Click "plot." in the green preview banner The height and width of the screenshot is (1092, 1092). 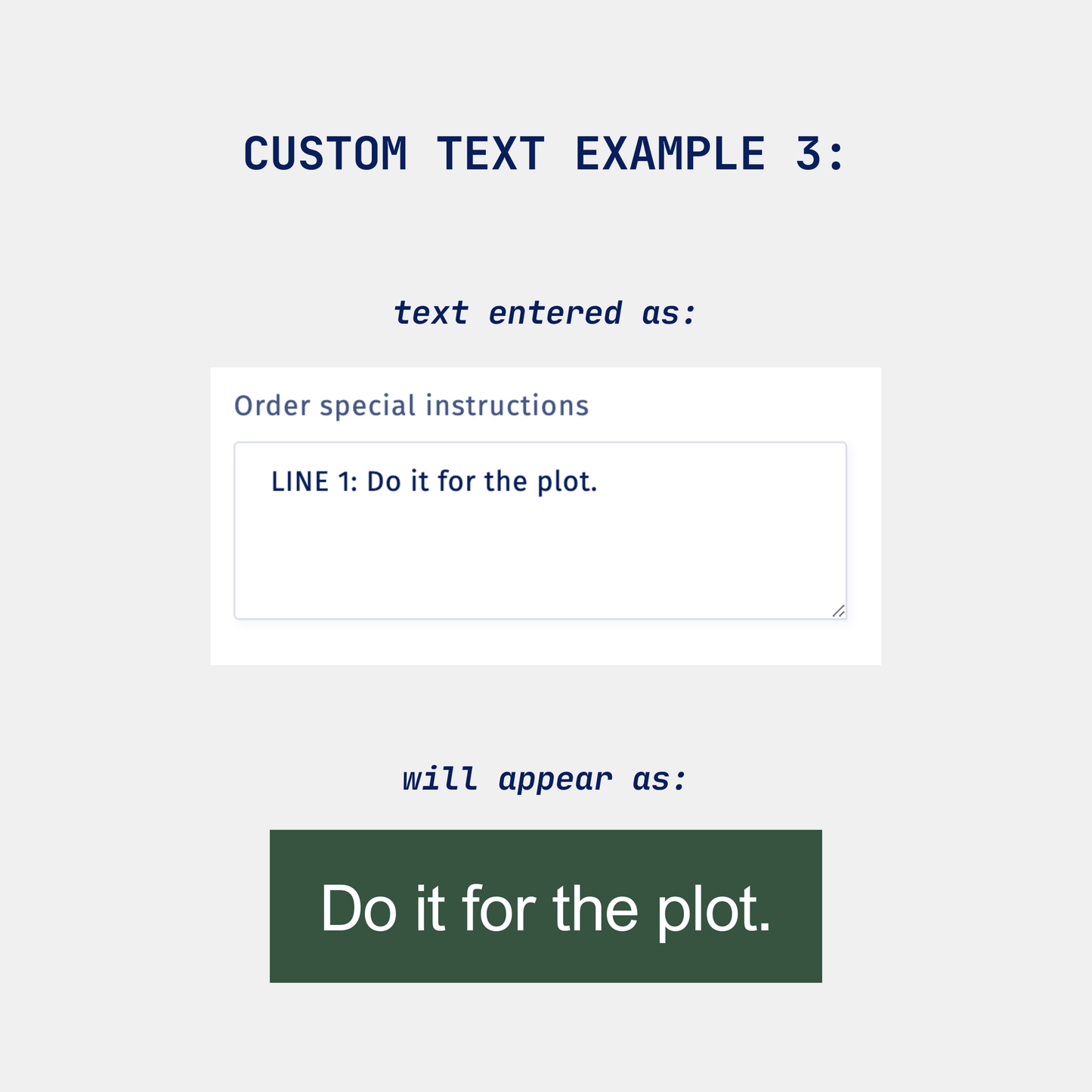713,908
